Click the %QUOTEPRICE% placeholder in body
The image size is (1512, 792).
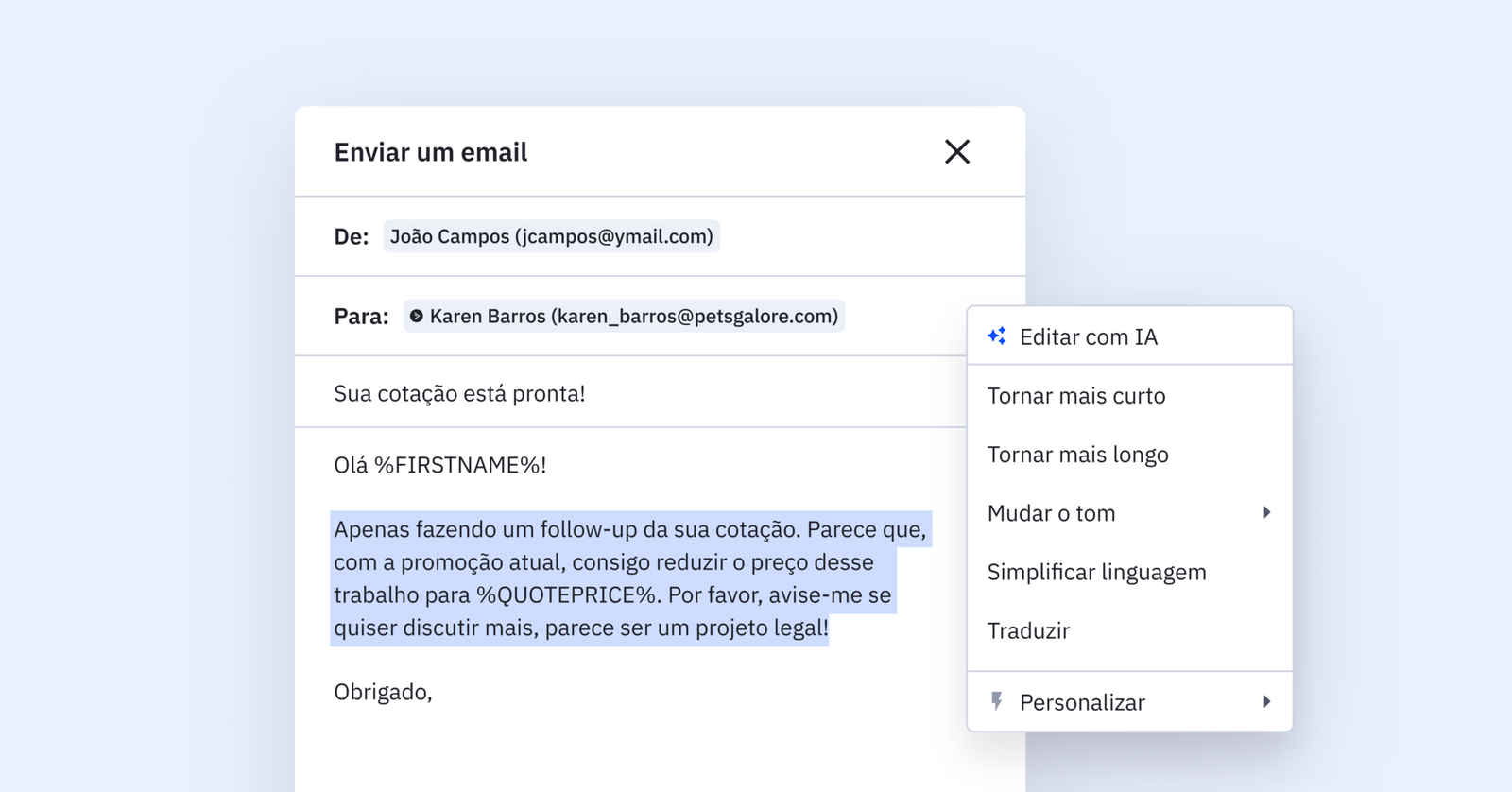pyautogui.click(x=567, y=595)
